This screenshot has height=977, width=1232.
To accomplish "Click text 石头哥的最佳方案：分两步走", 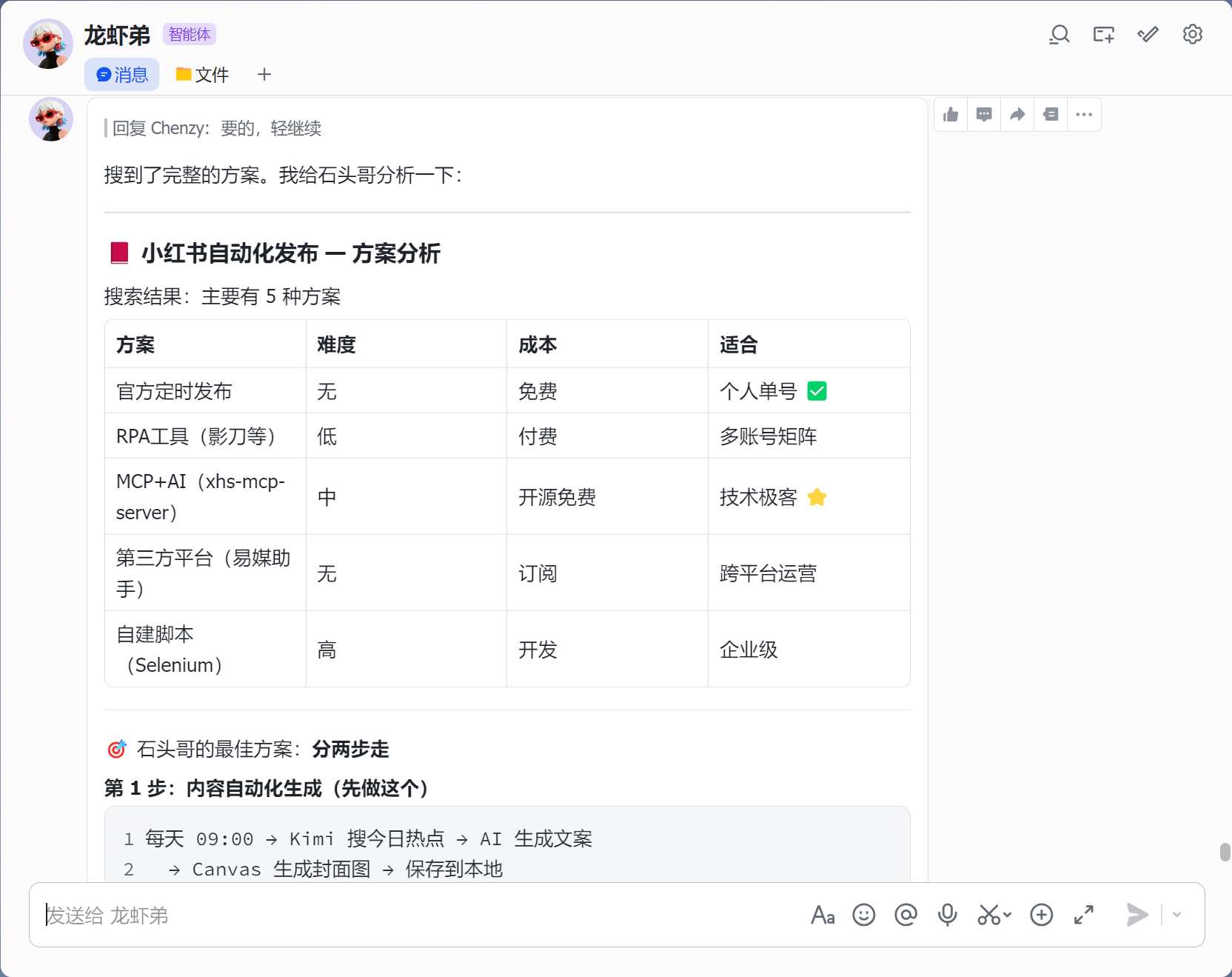I will tap(263, 749).
